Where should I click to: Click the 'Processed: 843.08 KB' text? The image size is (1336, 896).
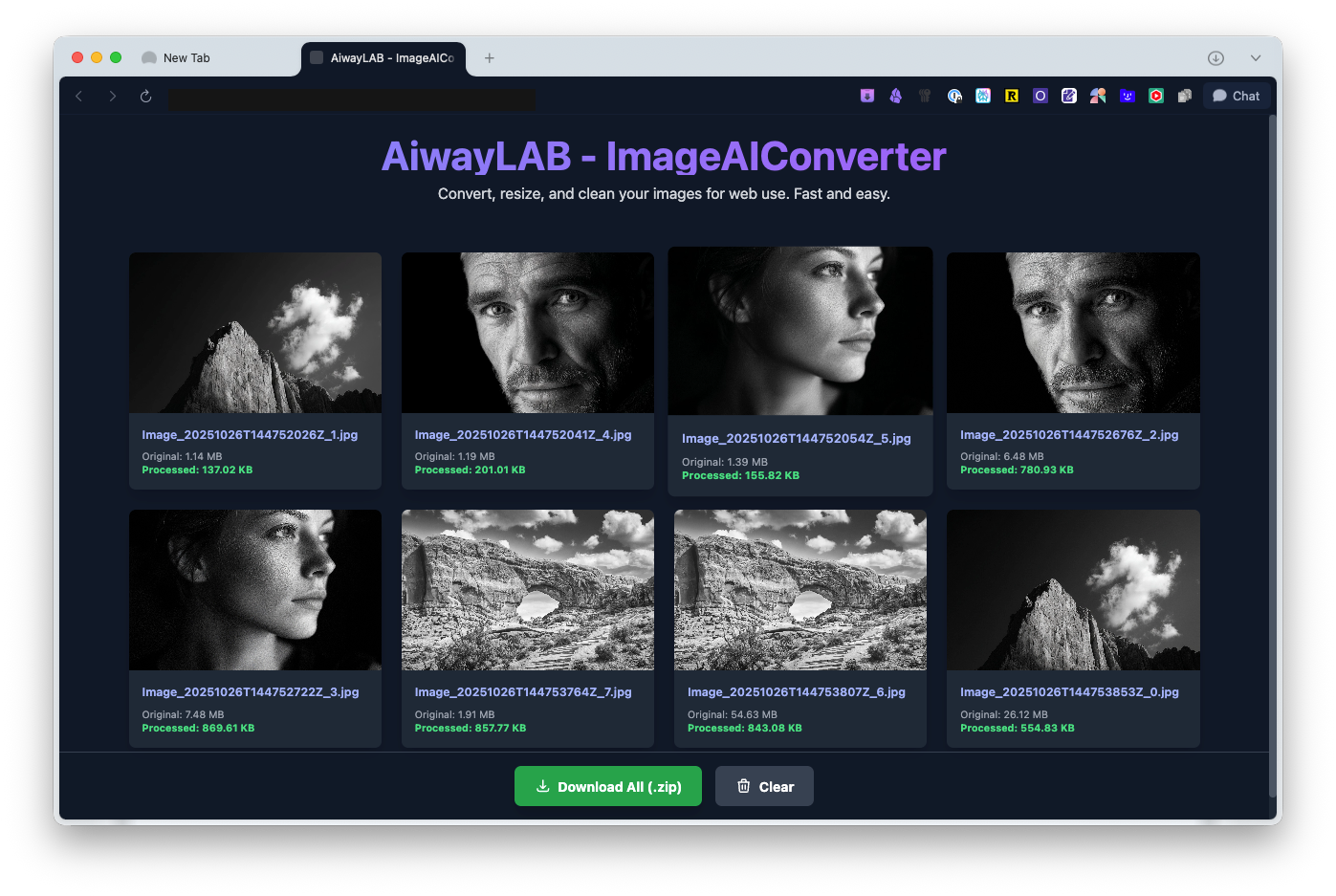(x=745, y=729)
